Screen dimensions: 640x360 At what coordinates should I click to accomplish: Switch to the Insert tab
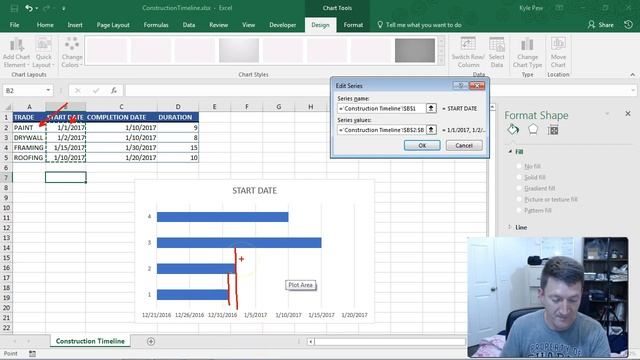(75, 25)
